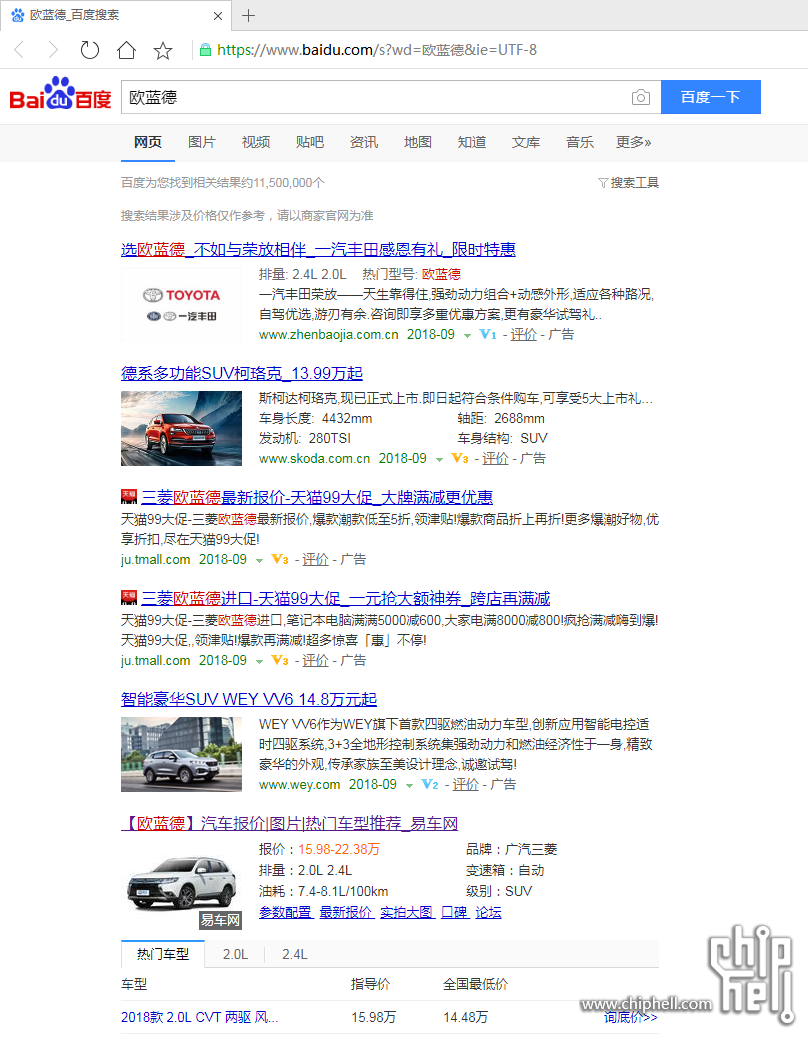The height and width of the screenshot is (1039, 808).
Task: Click the V3 badge on skoda.com.cn result
Action: 459,459
